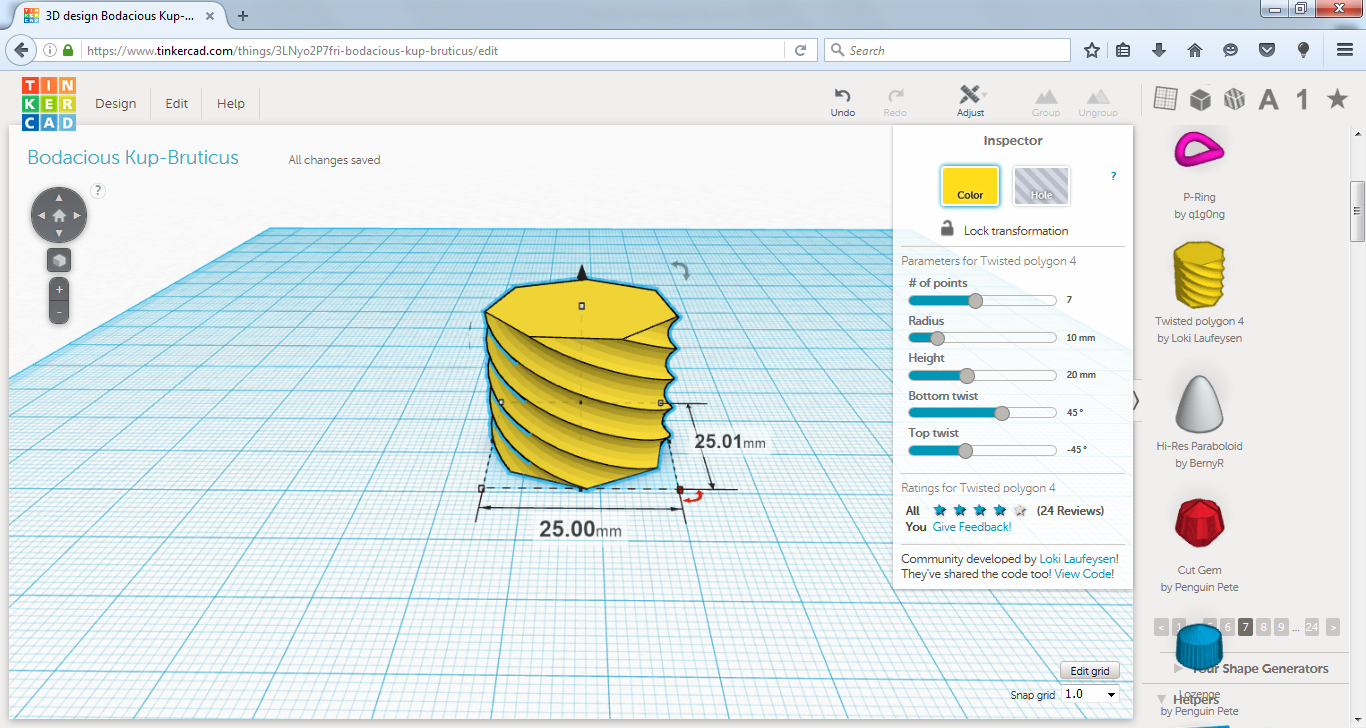Open the Snap grid dropdown
This screenshot has width=1366, height=728.
point(1091,694)
